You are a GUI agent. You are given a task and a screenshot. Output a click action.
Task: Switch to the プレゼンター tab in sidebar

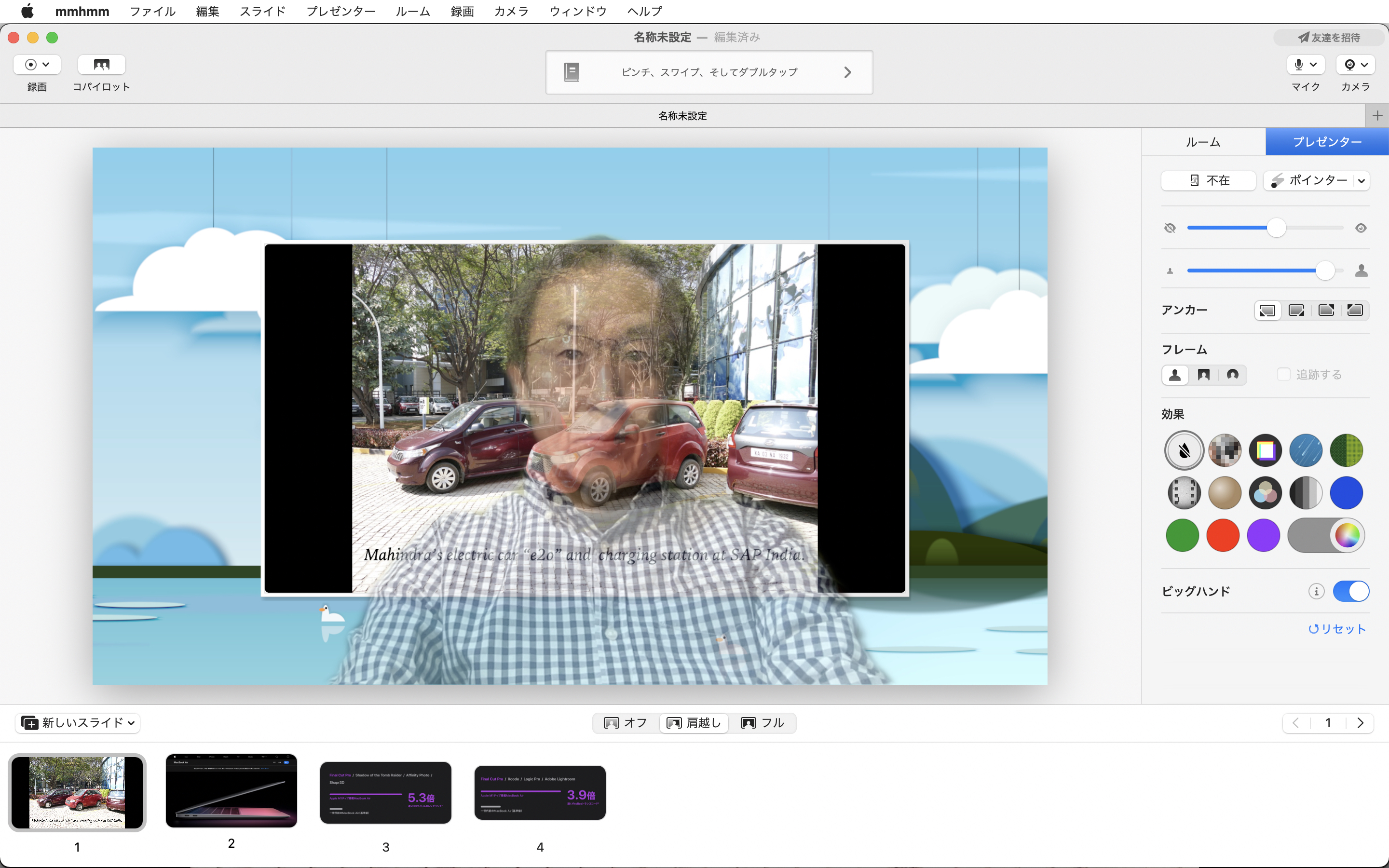1327,142
